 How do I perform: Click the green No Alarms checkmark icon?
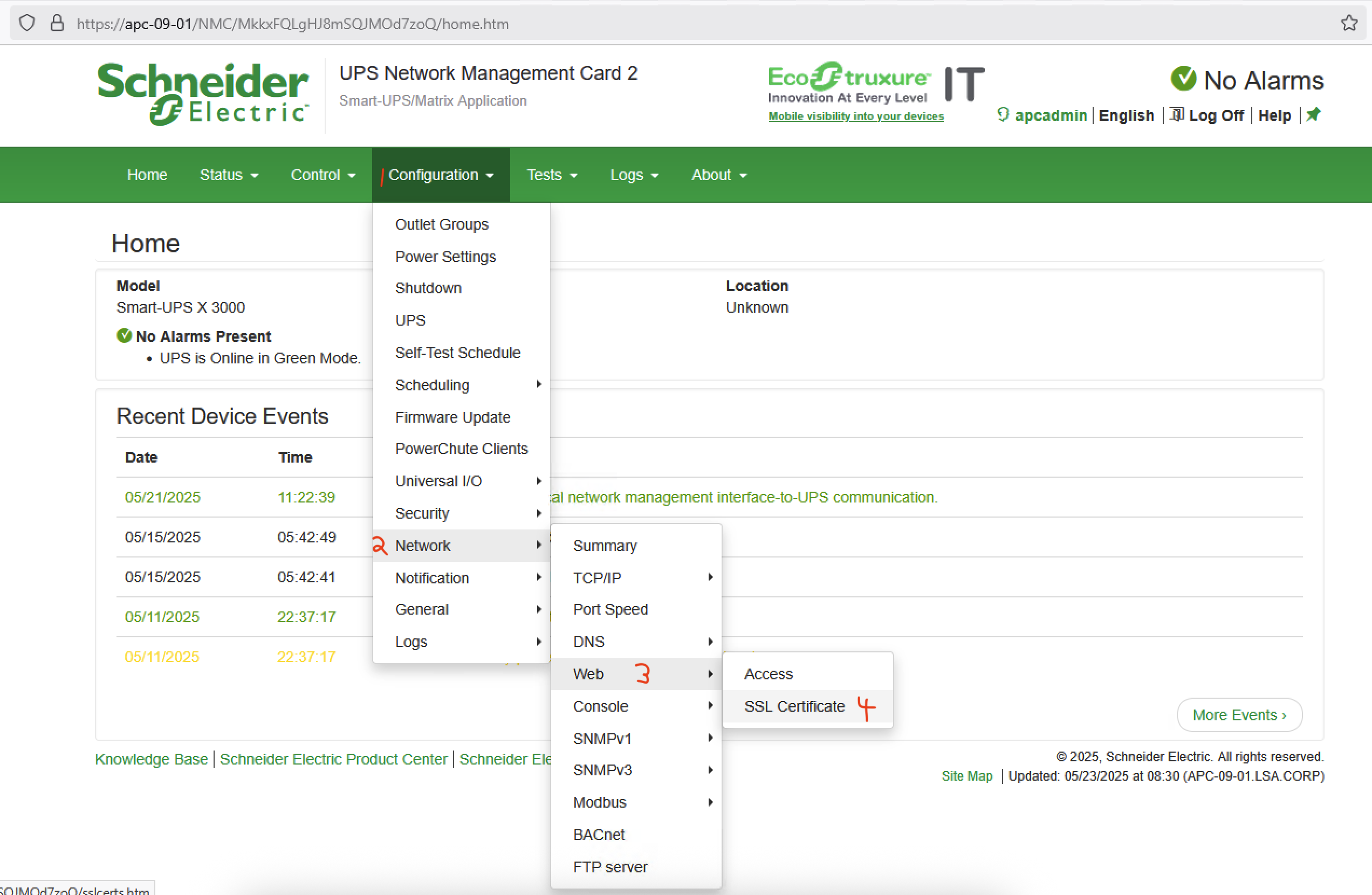click(x=1183, y=79)
